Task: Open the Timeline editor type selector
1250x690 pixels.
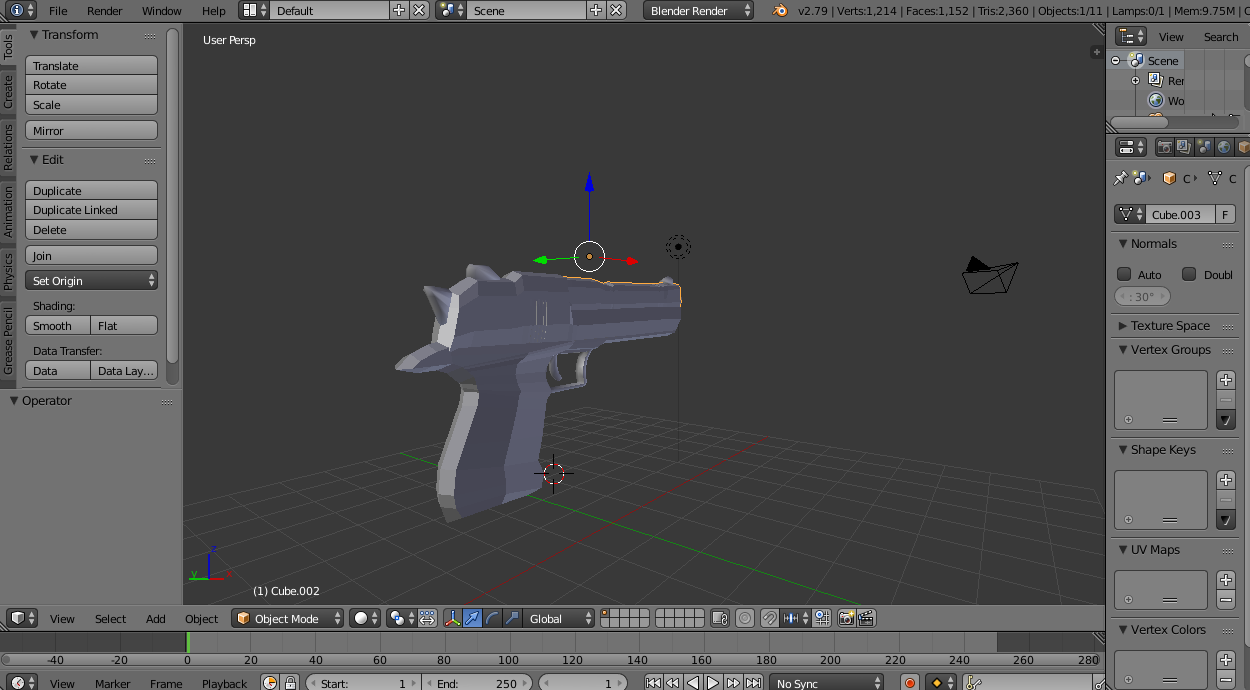Action: click(22, 682)
